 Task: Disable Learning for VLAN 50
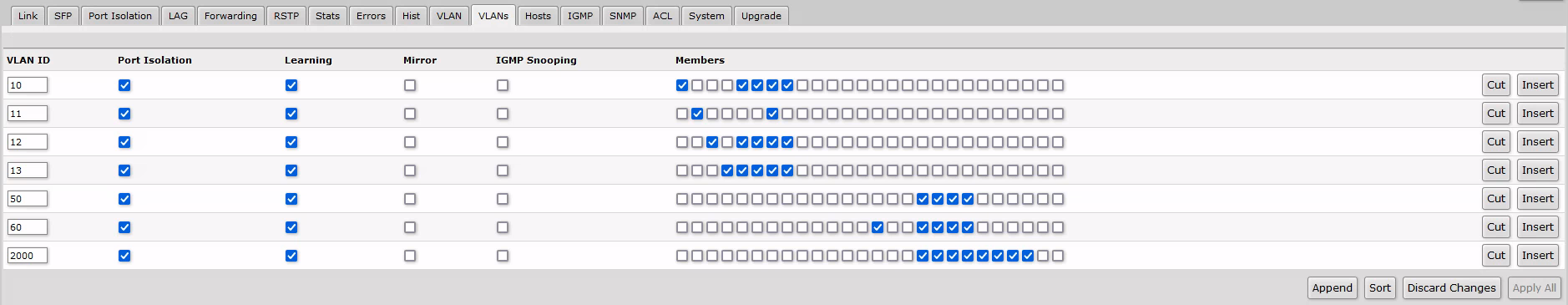click(291, 199)
